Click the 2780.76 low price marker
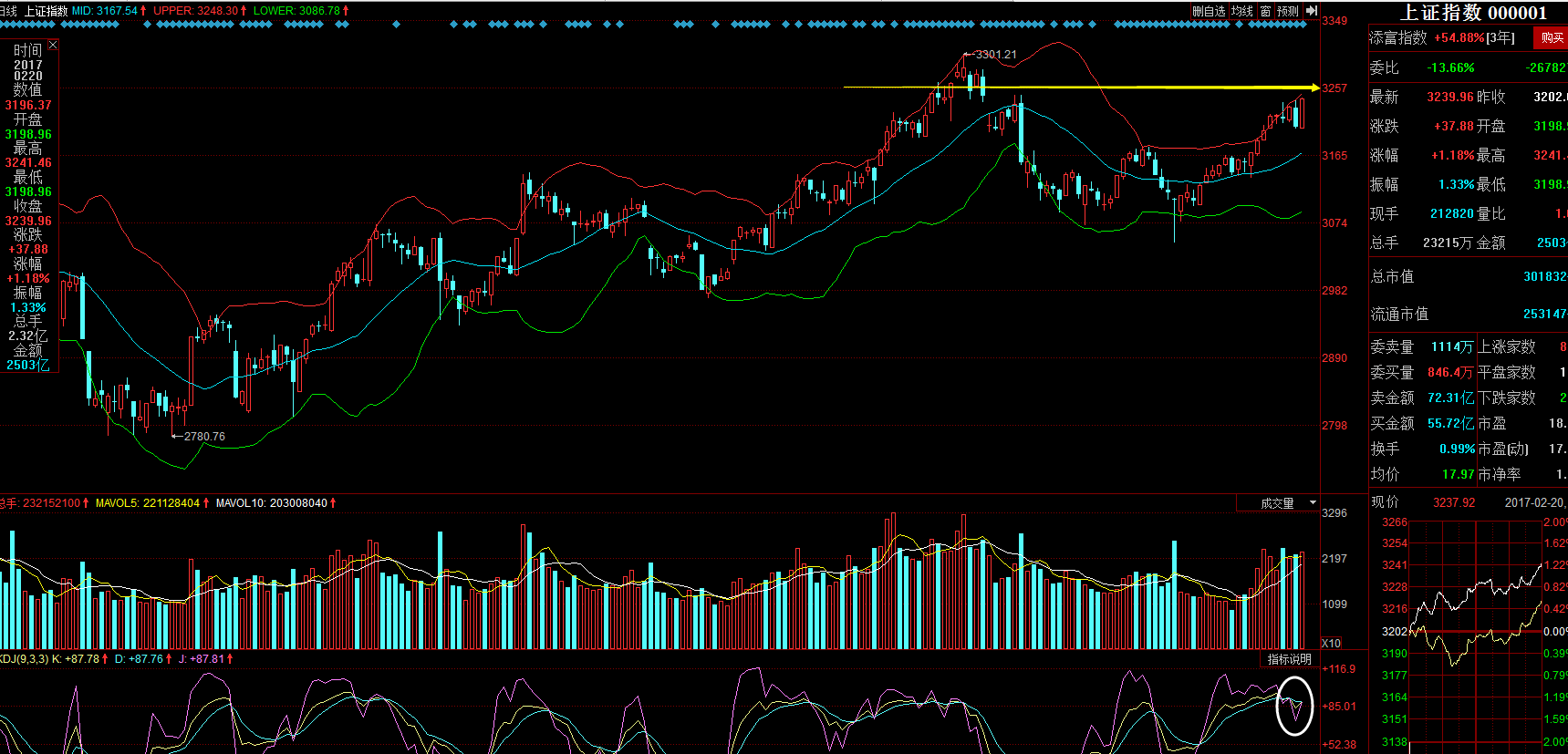This screenshot has width=1568, height=754. (x=204, y=437)
